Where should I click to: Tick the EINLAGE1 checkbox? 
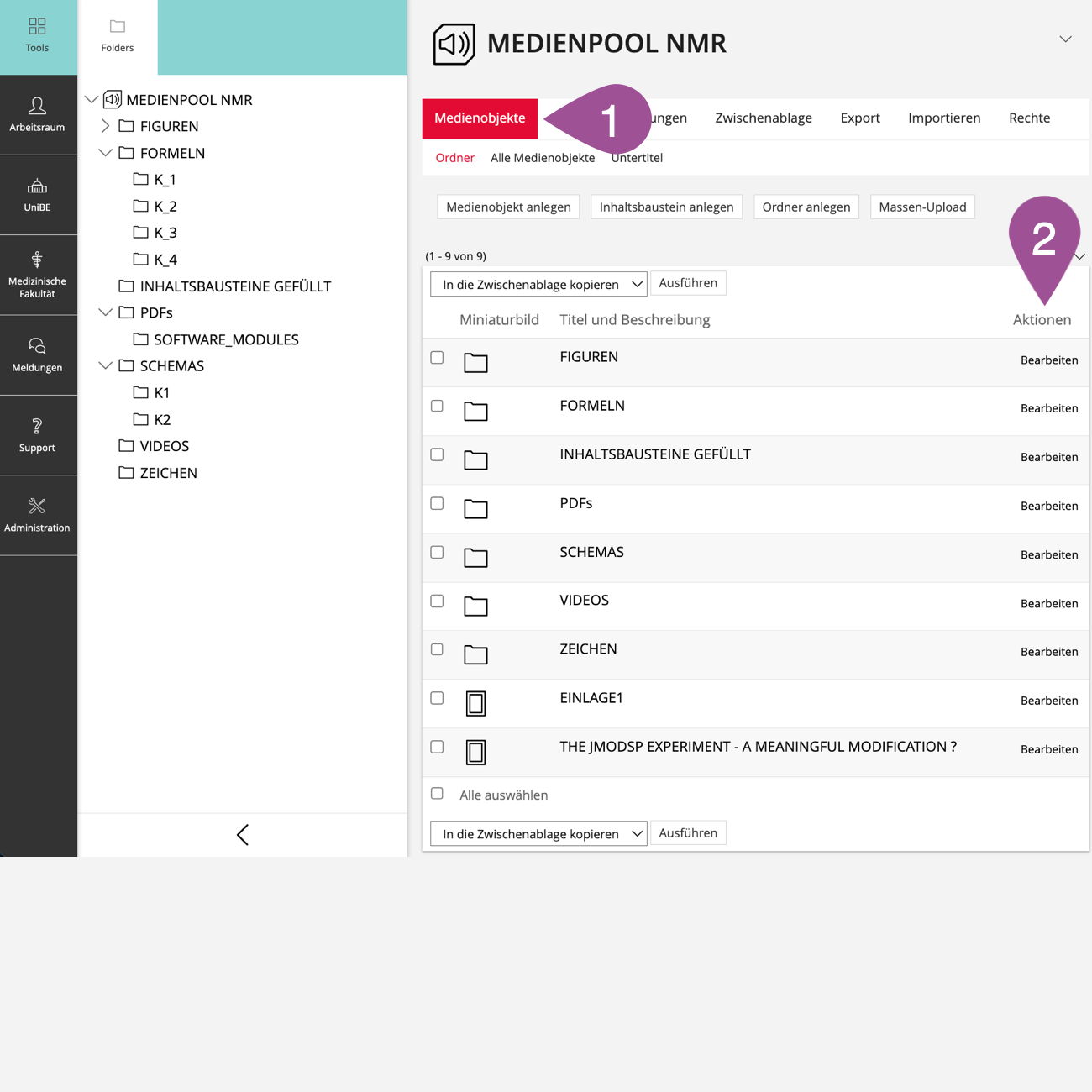(437, 698)
